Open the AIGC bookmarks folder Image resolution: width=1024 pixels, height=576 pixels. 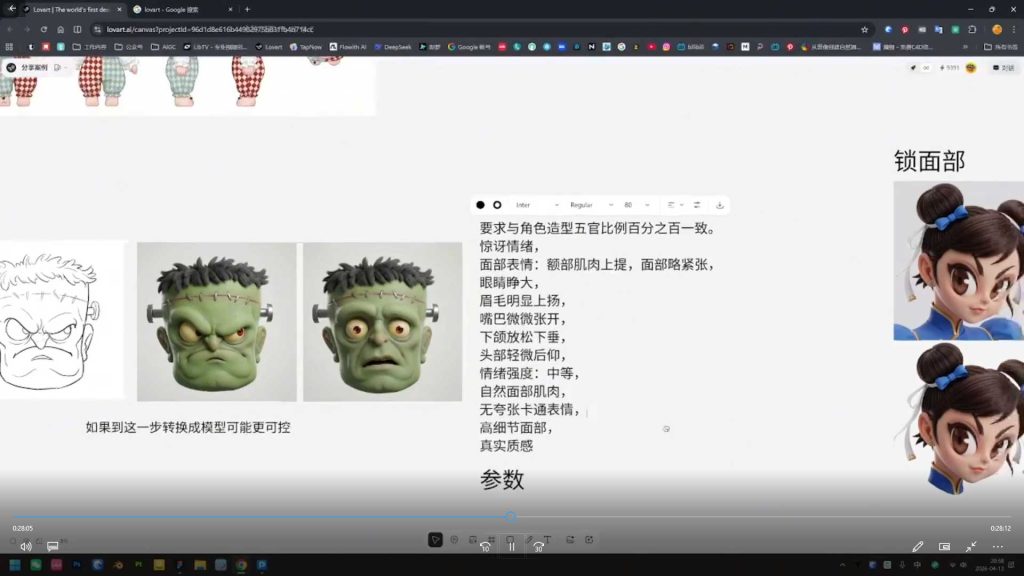pos(163,47)
